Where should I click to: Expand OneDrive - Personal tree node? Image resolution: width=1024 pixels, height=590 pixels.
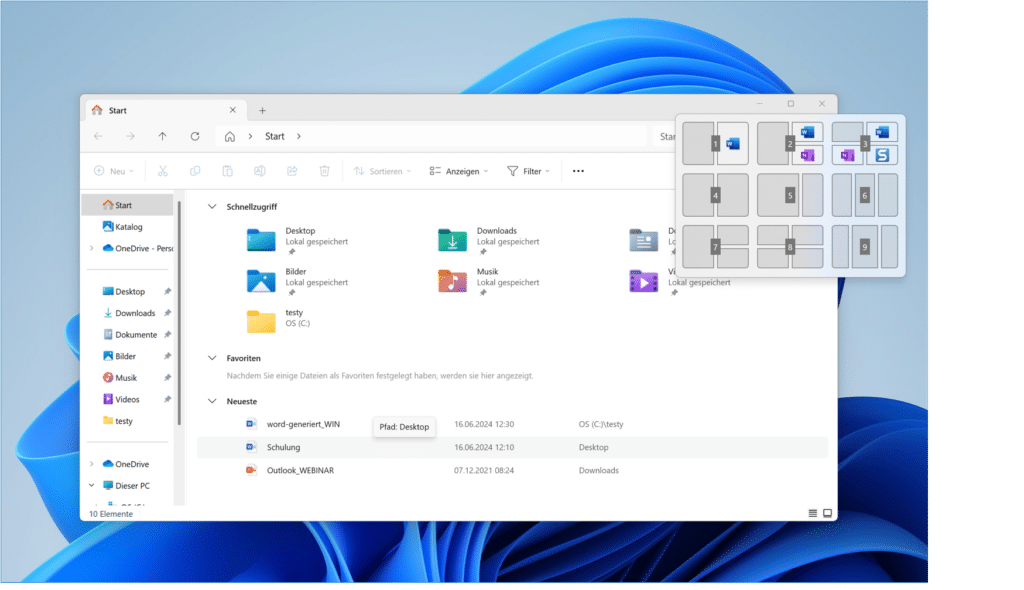pos(92,248)
